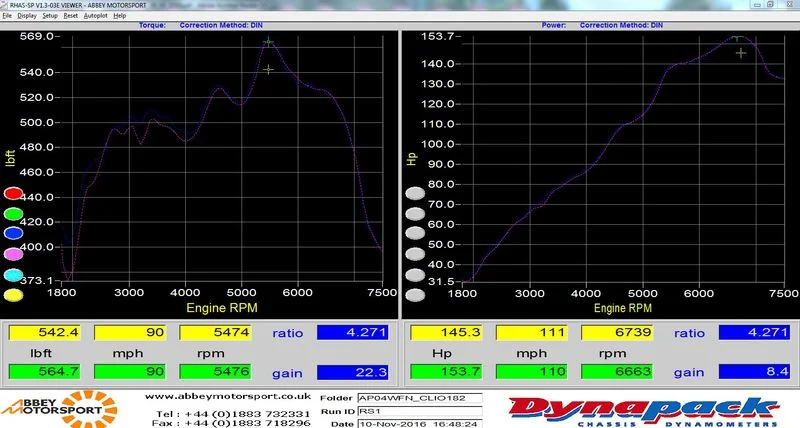Select the pink run color dot
Viewport: 800px width, 428px height.
click(13, 254)
